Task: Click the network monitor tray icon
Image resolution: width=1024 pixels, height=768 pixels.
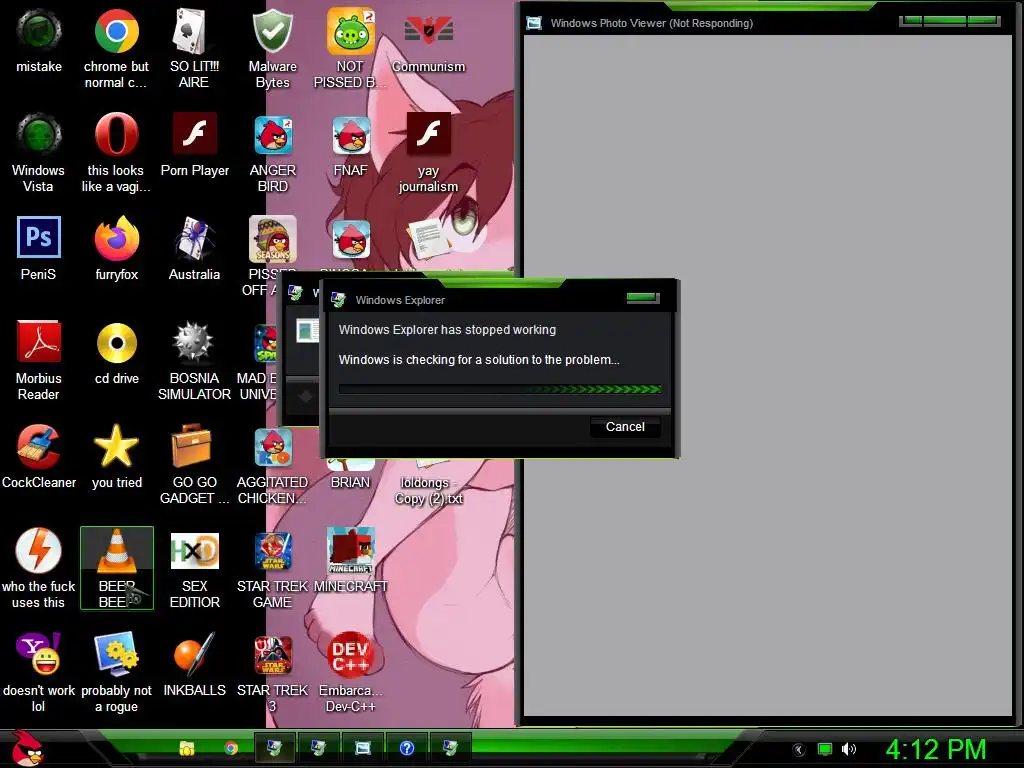Action: (x=825, y=749)
